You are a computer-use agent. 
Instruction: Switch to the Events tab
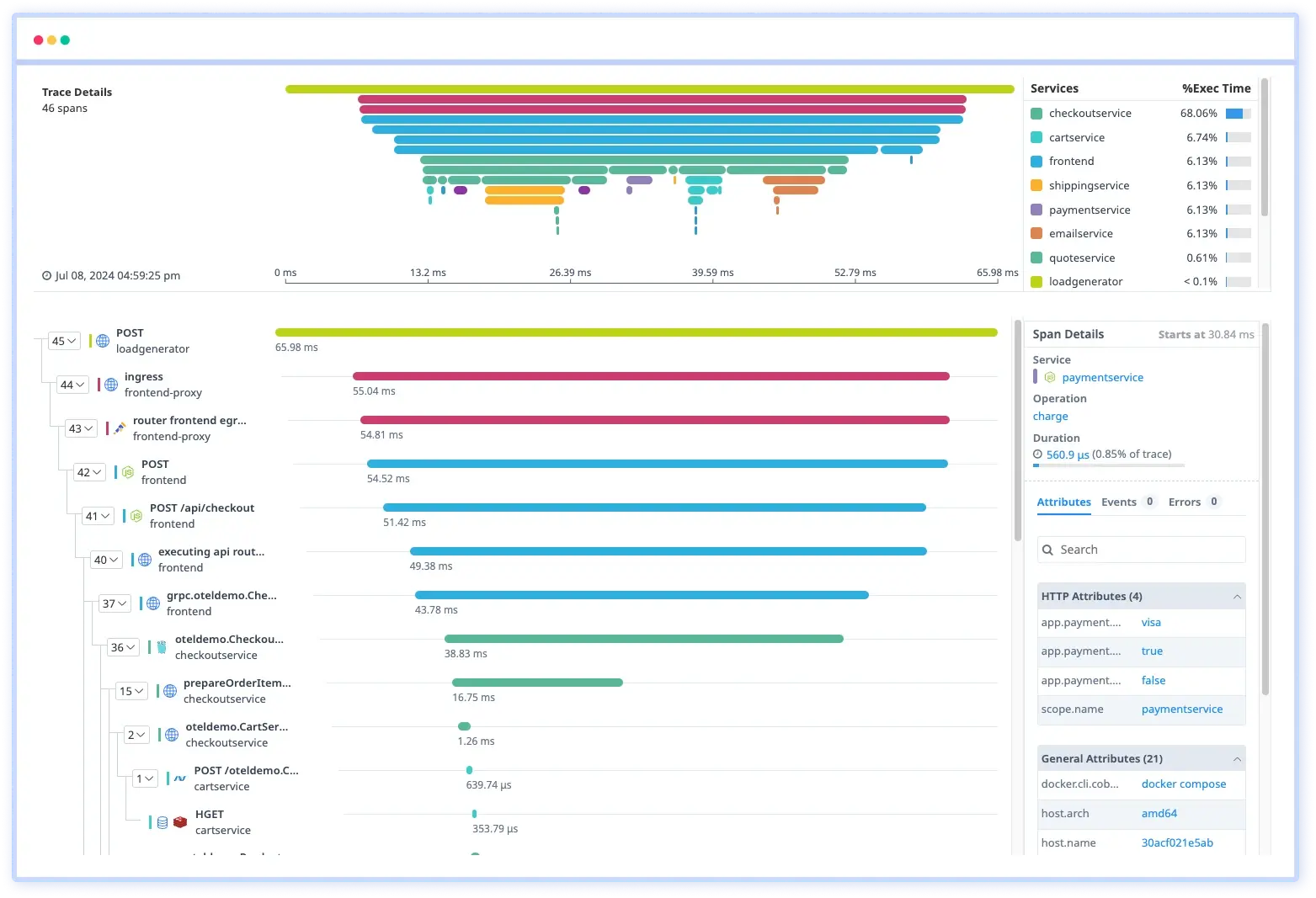tap(1118, 502)
